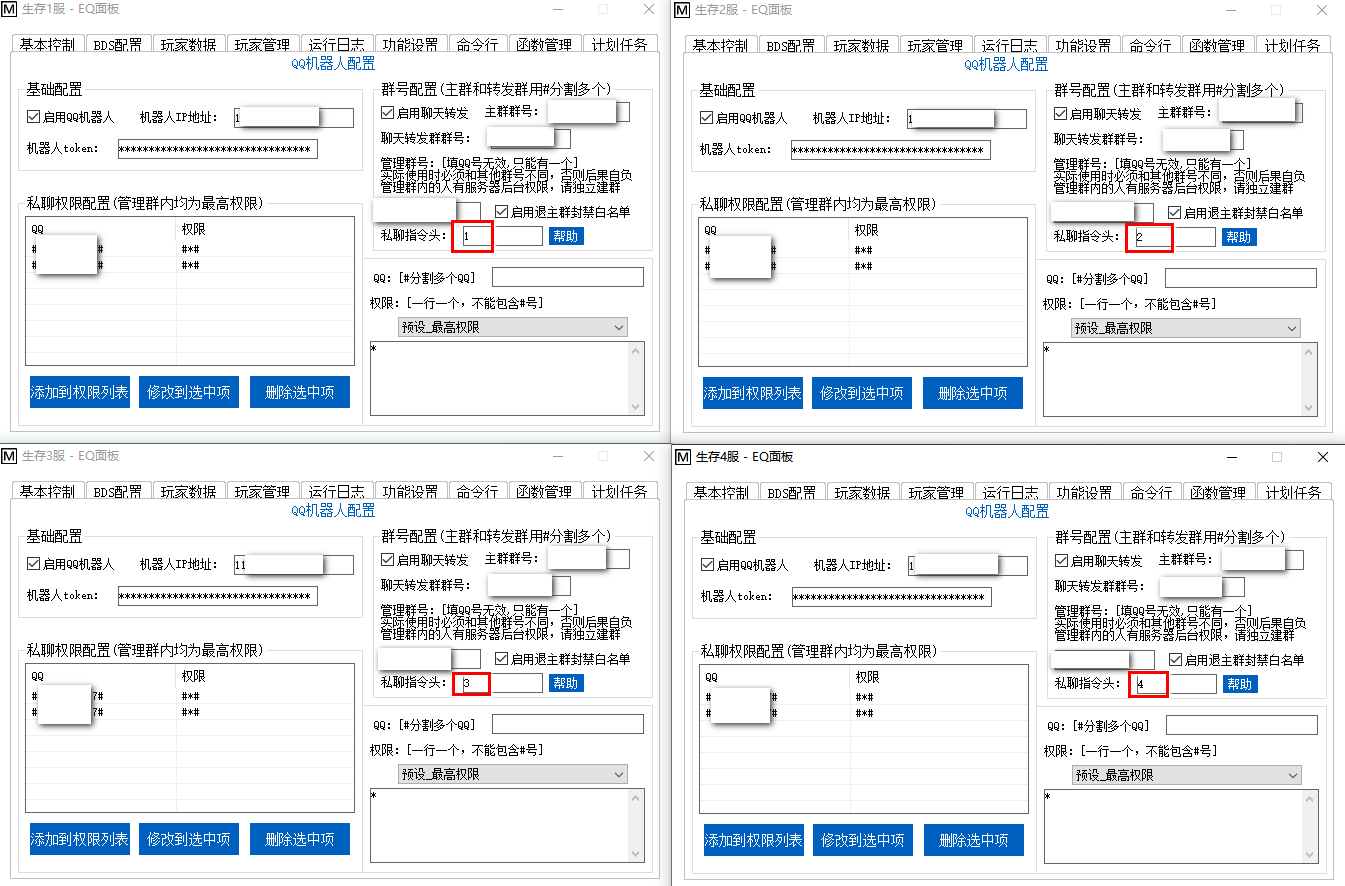This screenshot has width=1345, height=886.
Task: Select 功能设置 tab in 生存3服 window
Action: [410, 492]
